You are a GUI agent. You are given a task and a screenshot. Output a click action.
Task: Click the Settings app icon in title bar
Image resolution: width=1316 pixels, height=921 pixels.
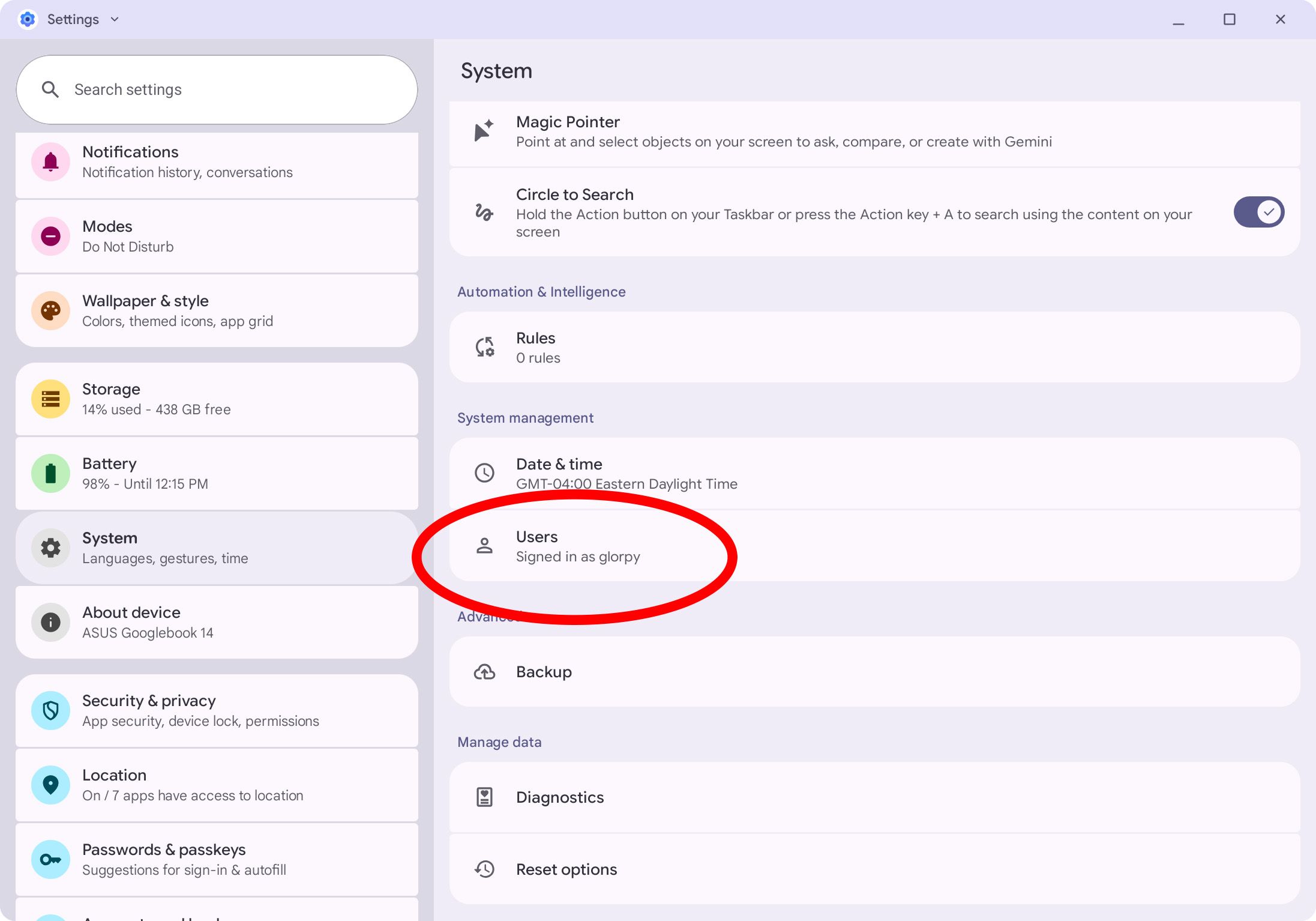[28, 19]
